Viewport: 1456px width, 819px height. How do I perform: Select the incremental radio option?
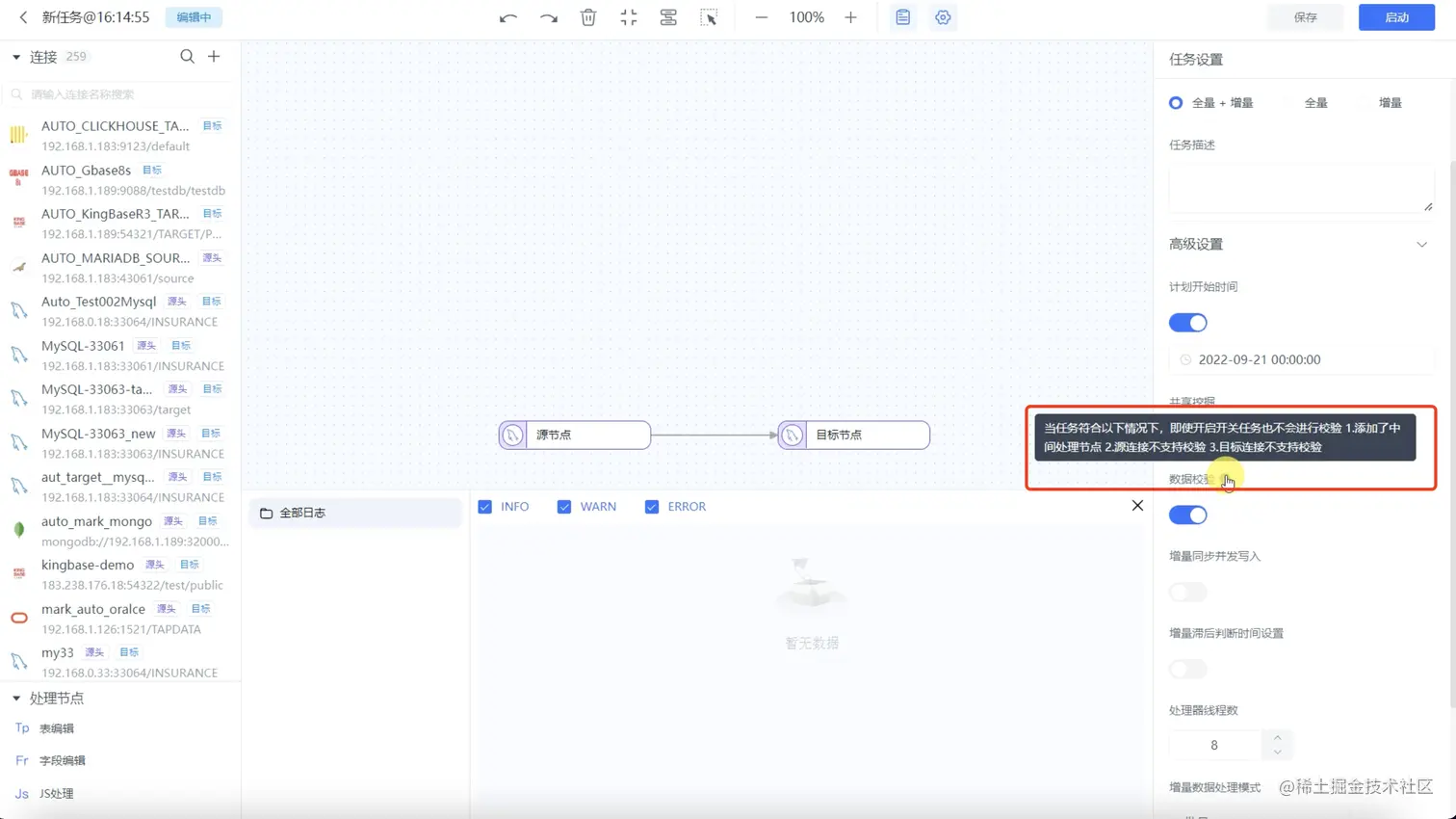click(1390, 103)
